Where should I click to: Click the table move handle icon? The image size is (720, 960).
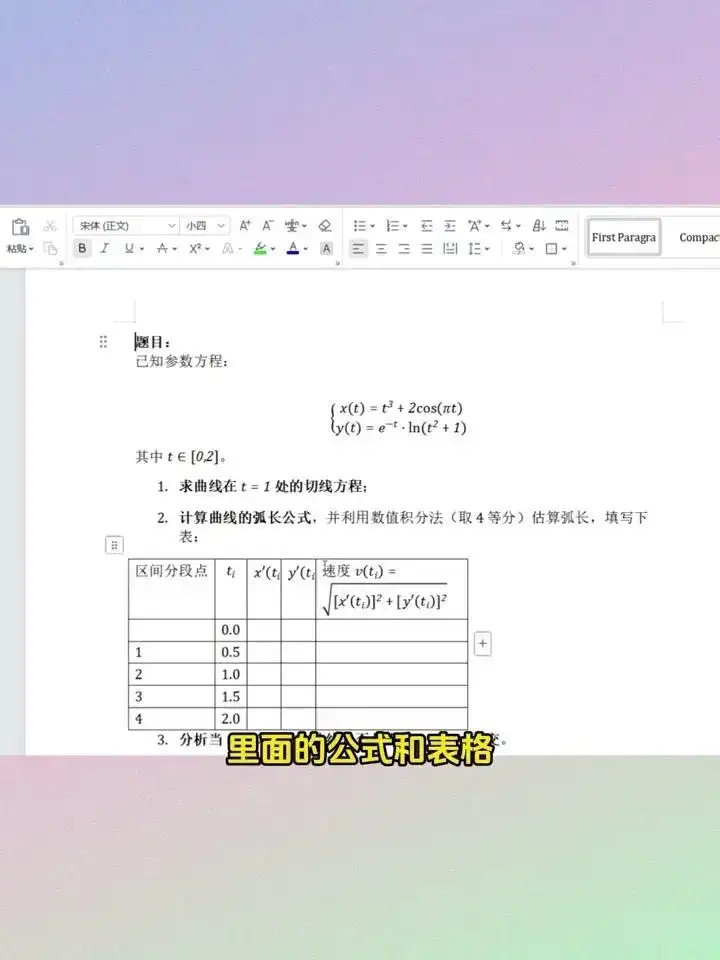[x=114, y=545]
